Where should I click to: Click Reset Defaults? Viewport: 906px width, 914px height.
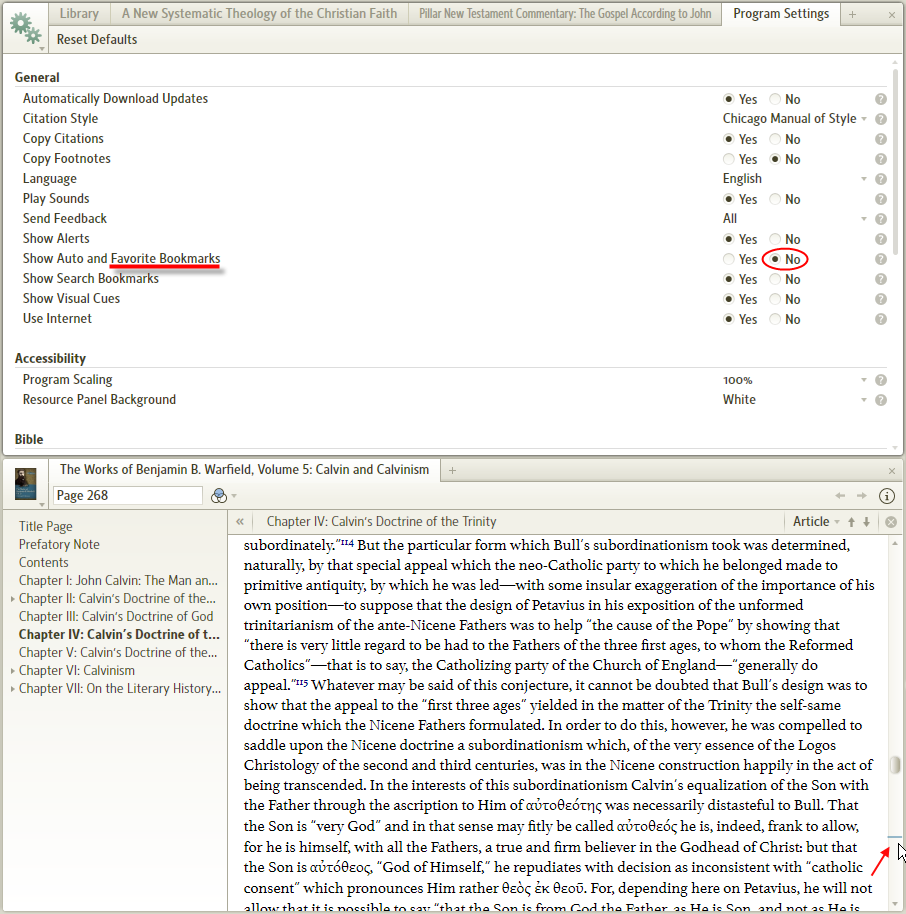tap(97, 40)
